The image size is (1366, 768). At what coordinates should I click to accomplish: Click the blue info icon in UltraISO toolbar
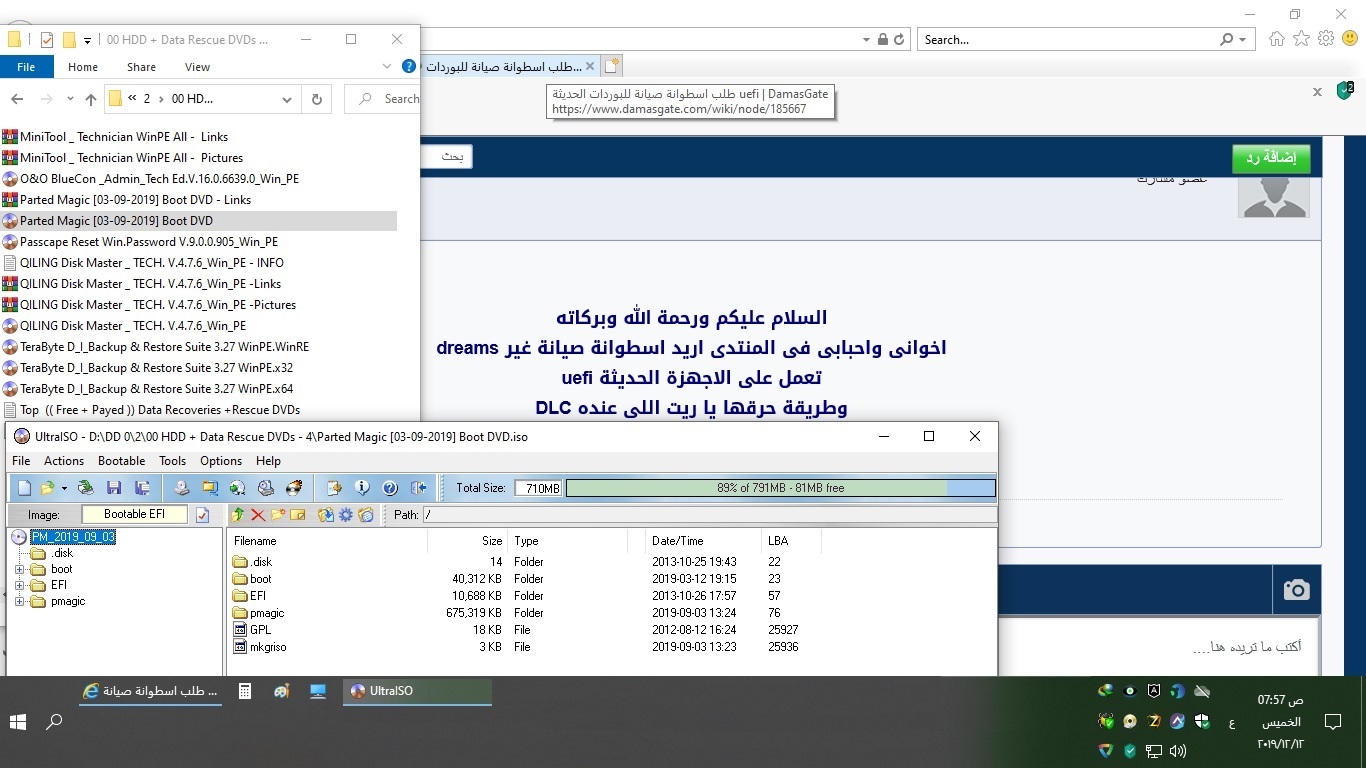(362, 488)
